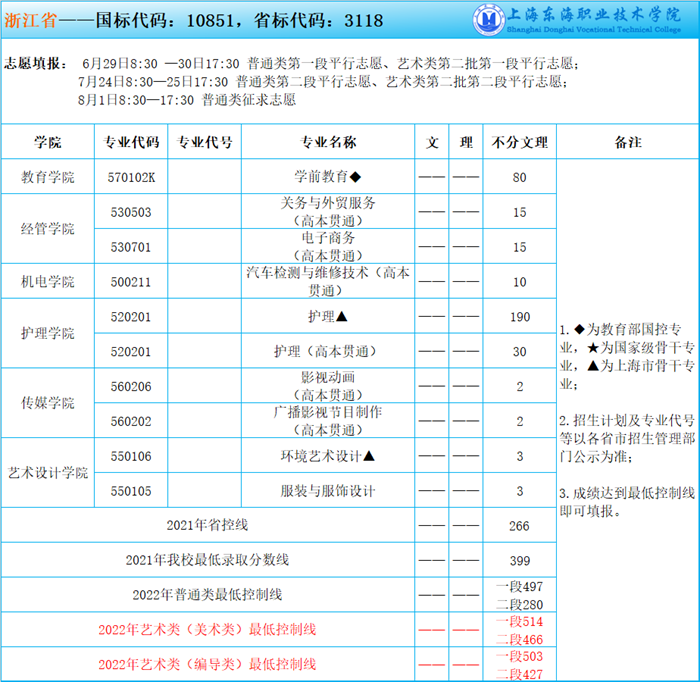Select the 环境艺术设计▲ major cell
The width and height of the screenshot is (700, 682).
pos(327,456)
